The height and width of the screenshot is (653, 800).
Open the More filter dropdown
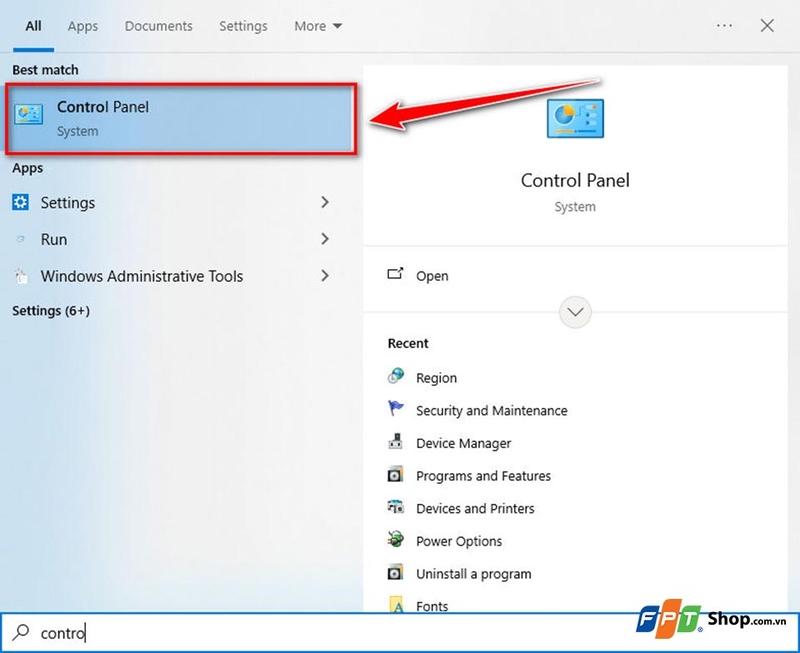318,26
